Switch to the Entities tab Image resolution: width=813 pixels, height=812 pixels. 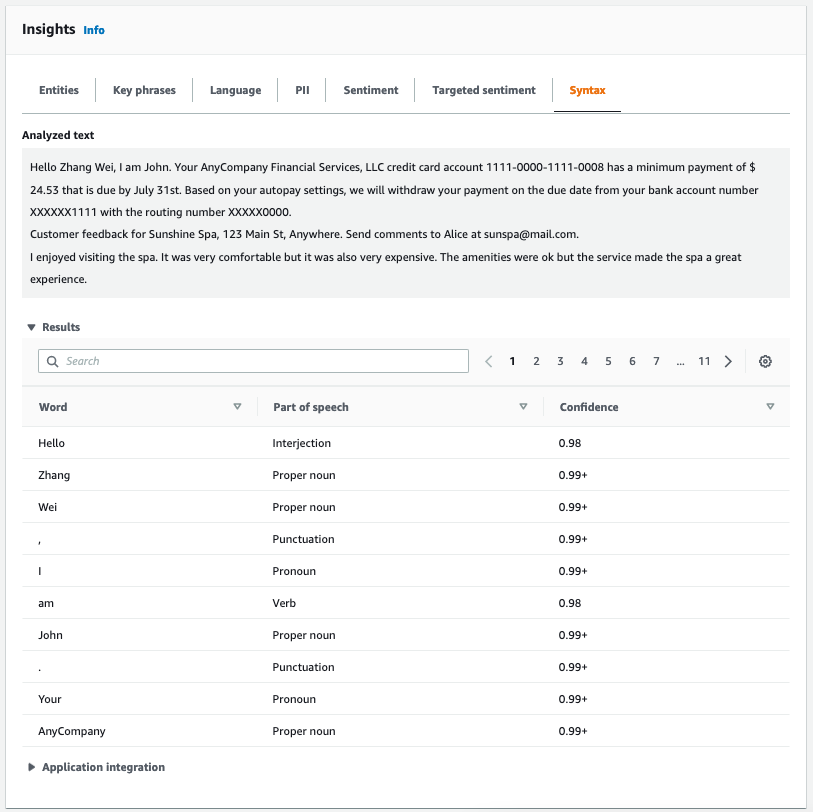[x=58, y=90]
